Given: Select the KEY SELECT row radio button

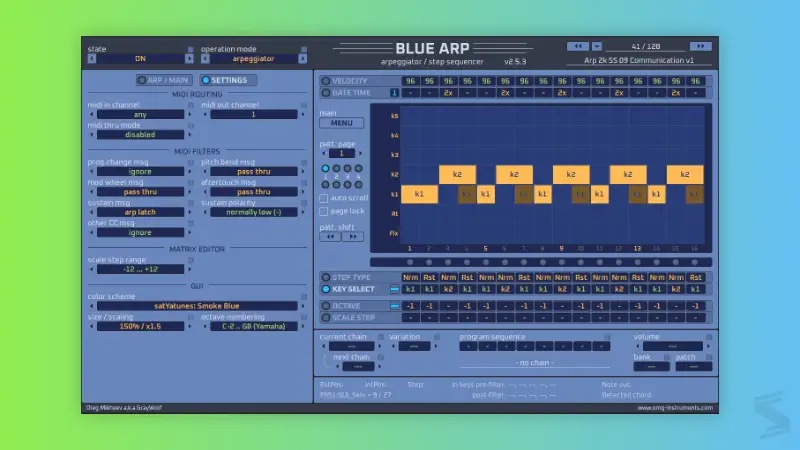Looking at the screenshot, I should (326, 289).
